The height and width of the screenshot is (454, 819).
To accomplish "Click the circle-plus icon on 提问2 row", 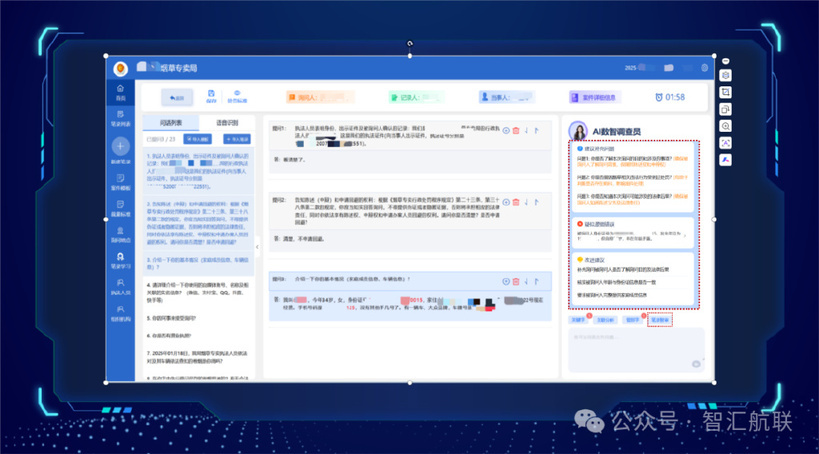I will 506,202.
